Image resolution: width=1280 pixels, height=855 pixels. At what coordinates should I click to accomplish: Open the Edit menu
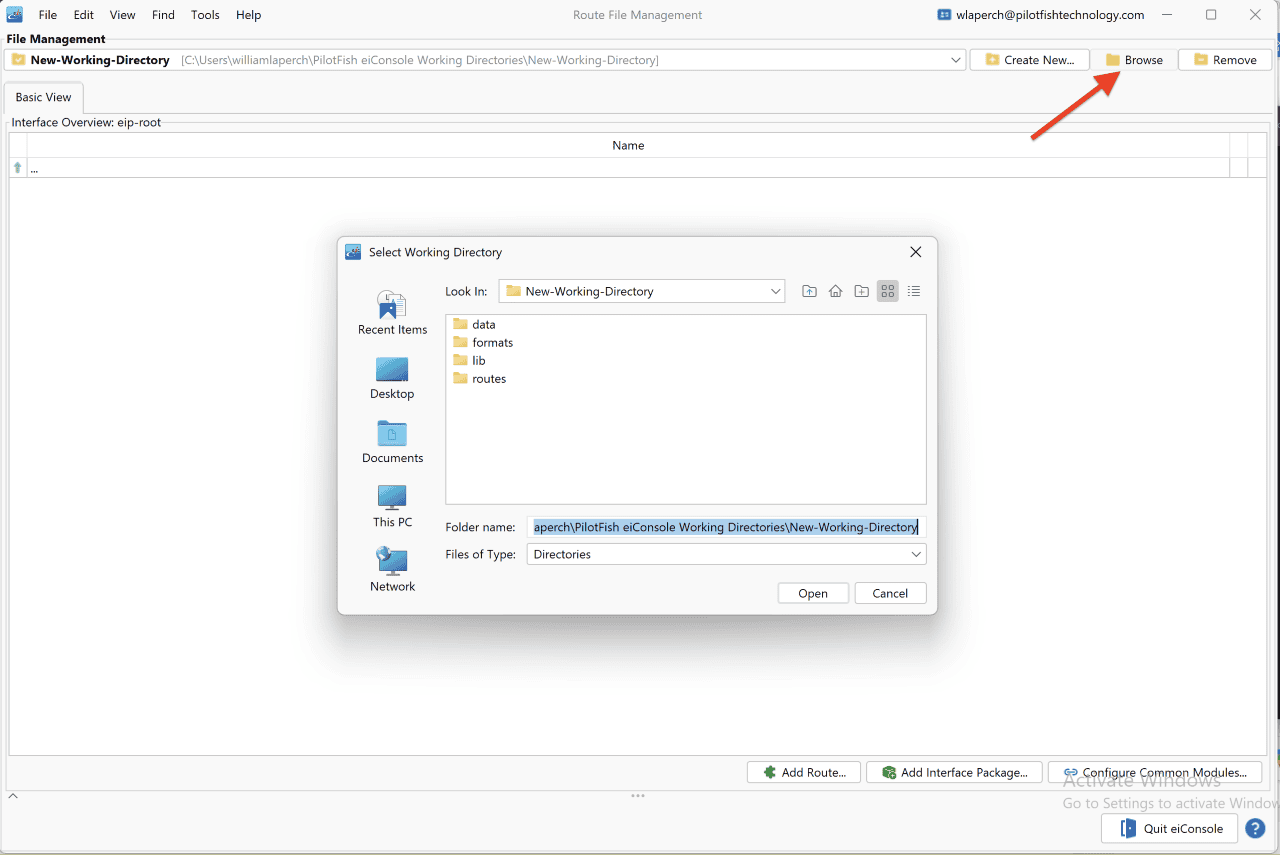tap(84, 15)
